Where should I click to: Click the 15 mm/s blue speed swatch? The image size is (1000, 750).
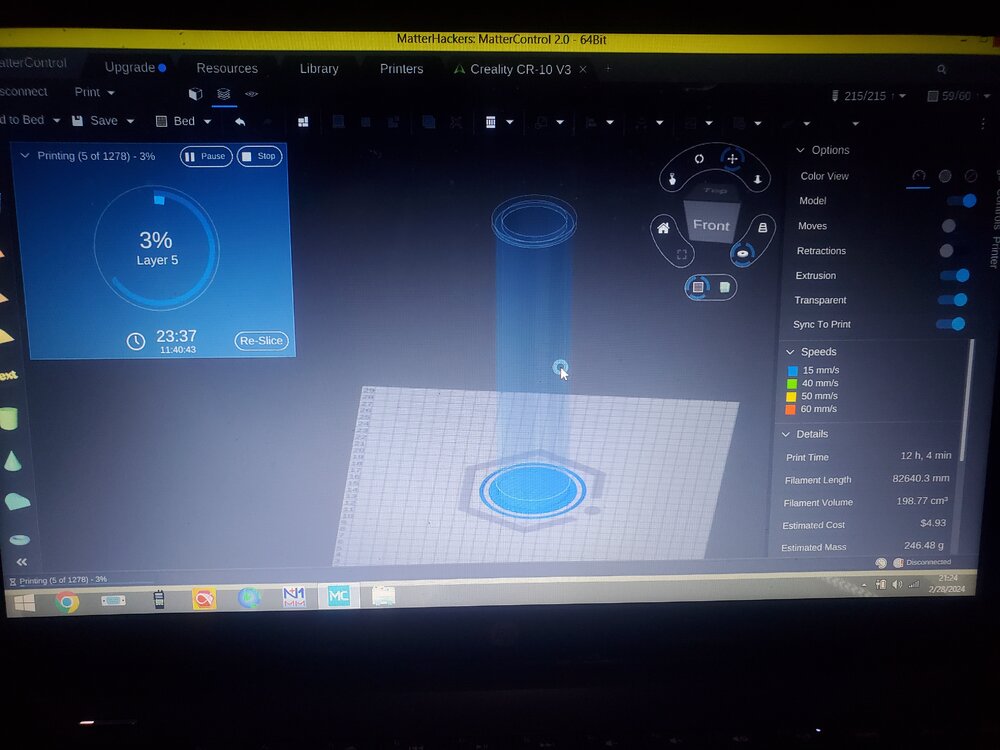[x=792, y=371]
